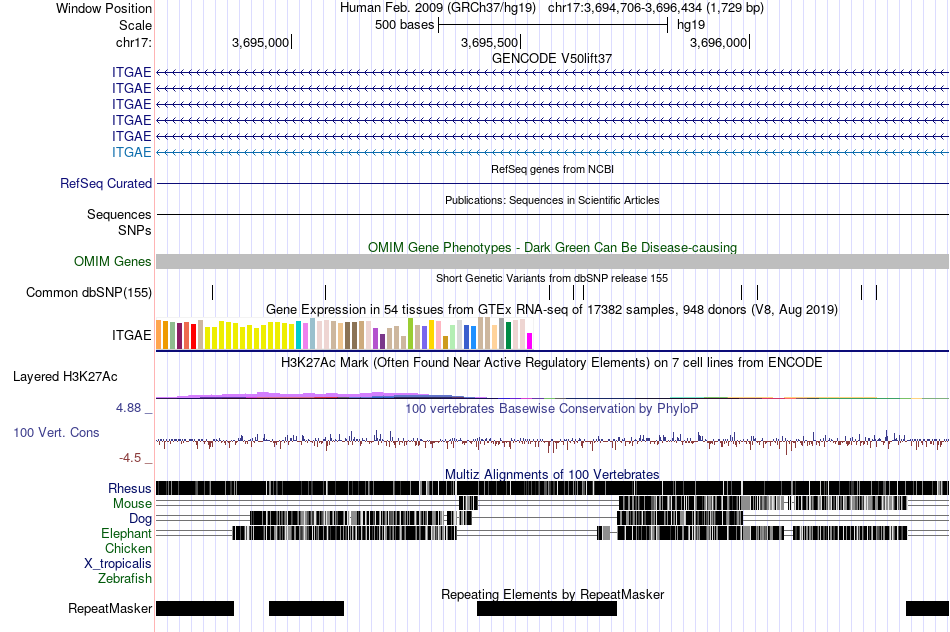Click the gray OMIM Genes bar
Image resolution: width=950 pixels, height=632 pixels.
click(x=552, y=261)
